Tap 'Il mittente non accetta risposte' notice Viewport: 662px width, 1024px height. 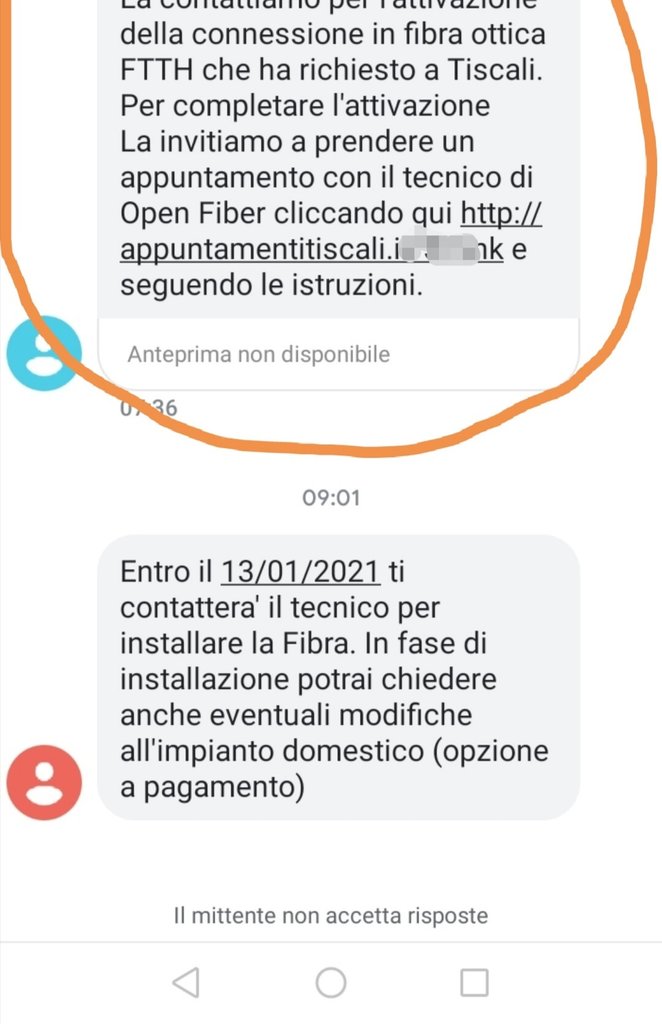point(331,916)
